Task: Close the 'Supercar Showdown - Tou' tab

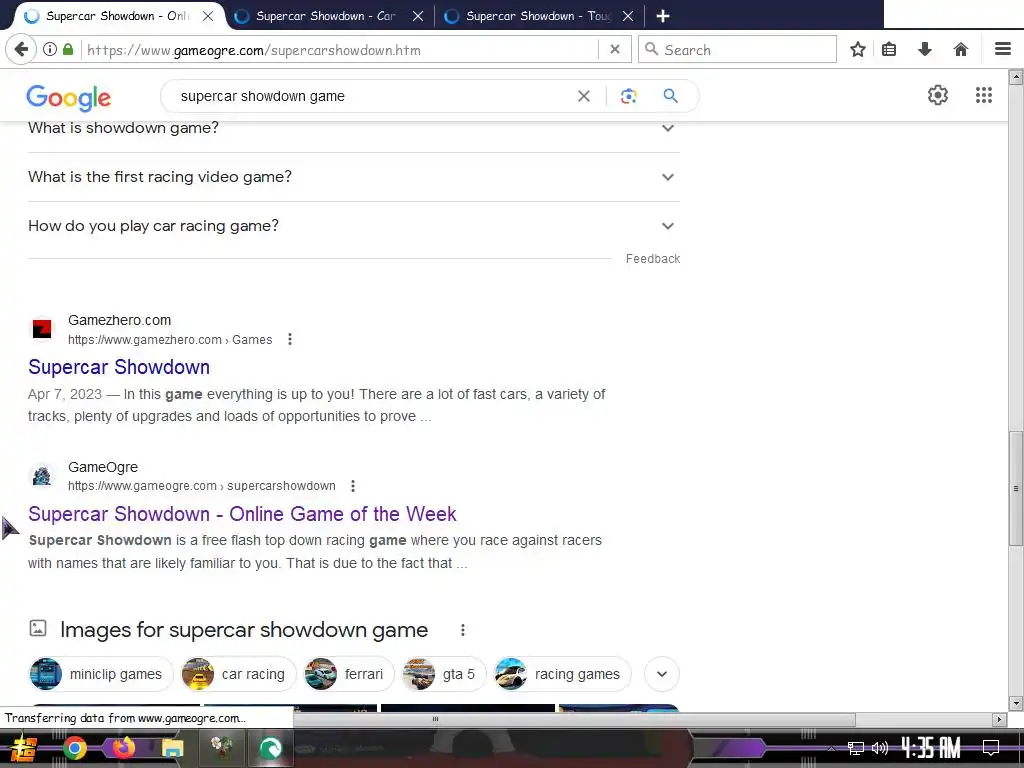Action: 628,16
